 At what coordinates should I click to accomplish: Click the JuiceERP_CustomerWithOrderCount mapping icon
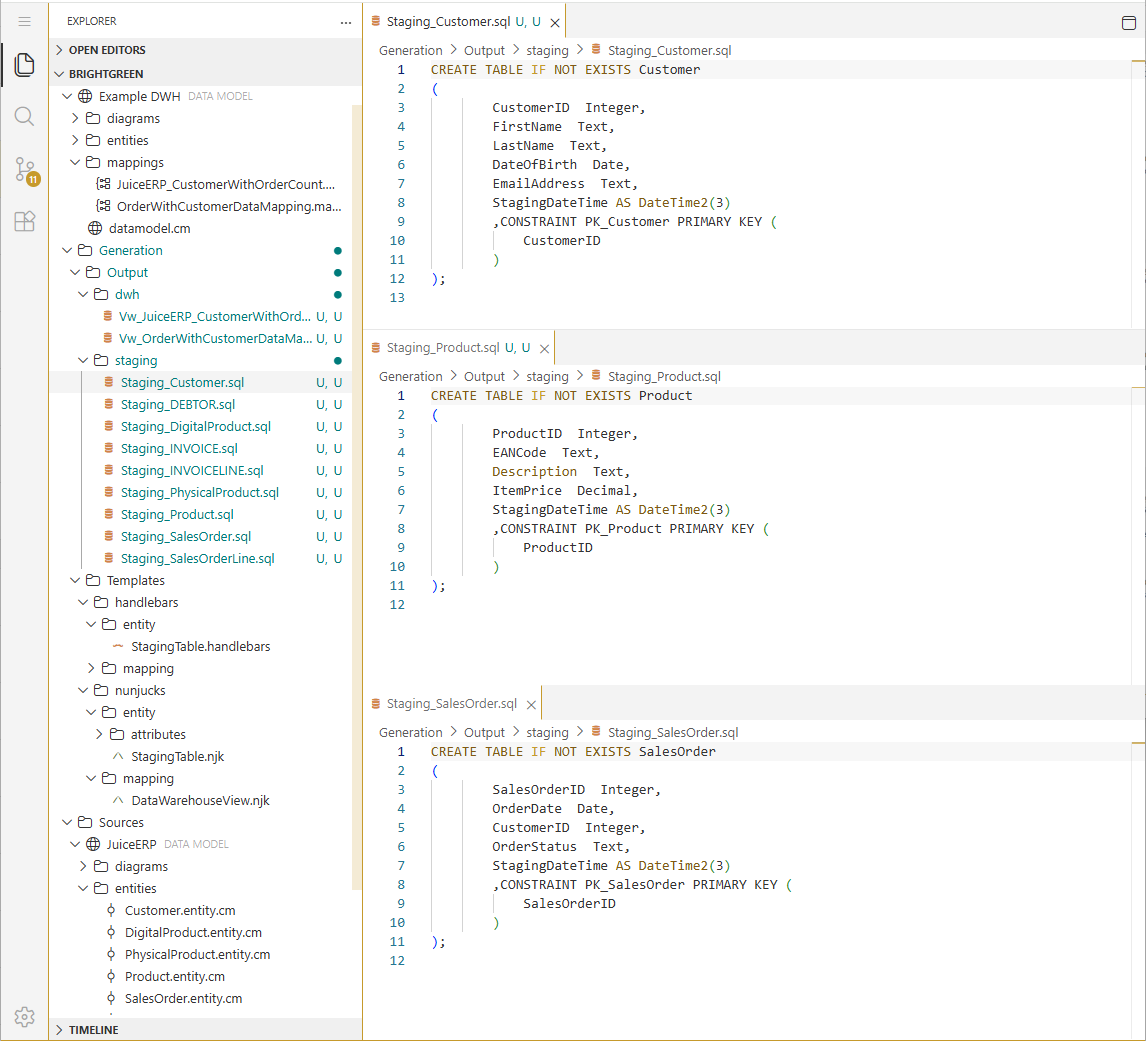click(x=104, y=184)
